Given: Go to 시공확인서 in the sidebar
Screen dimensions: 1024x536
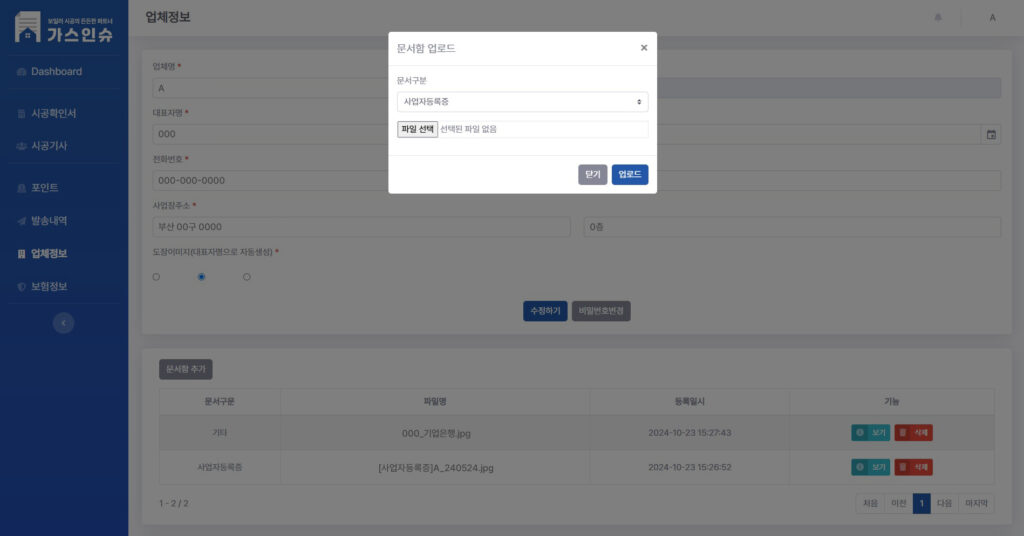Looking at the screenshot, I should 53,113.
